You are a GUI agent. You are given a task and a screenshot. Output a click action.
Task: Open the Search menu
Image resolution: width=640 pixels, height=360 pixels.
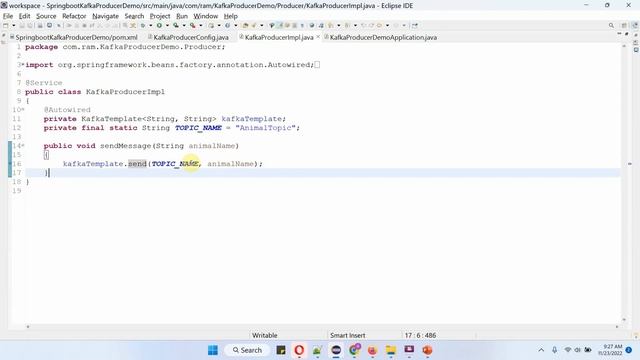point(134,16)
